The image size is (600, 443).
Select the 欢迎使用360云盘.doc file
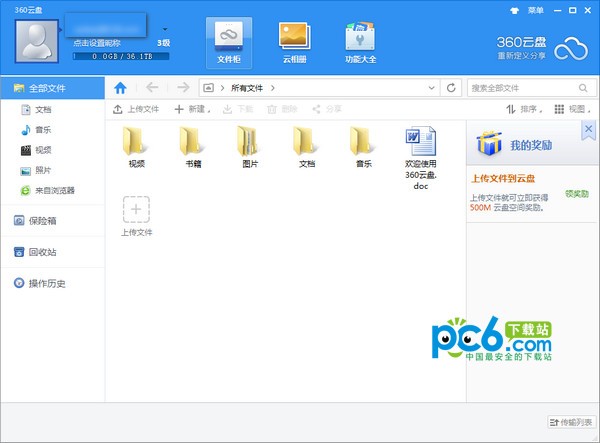(x=421, y=158)
